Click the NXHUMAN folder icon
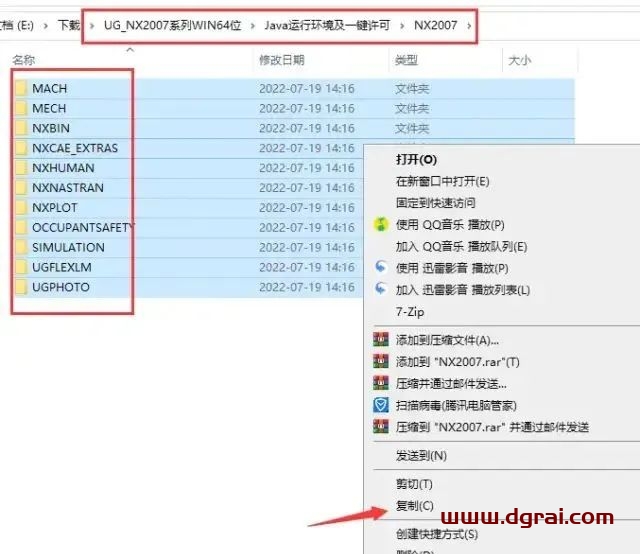640x554 pixels. click(21, 168)
